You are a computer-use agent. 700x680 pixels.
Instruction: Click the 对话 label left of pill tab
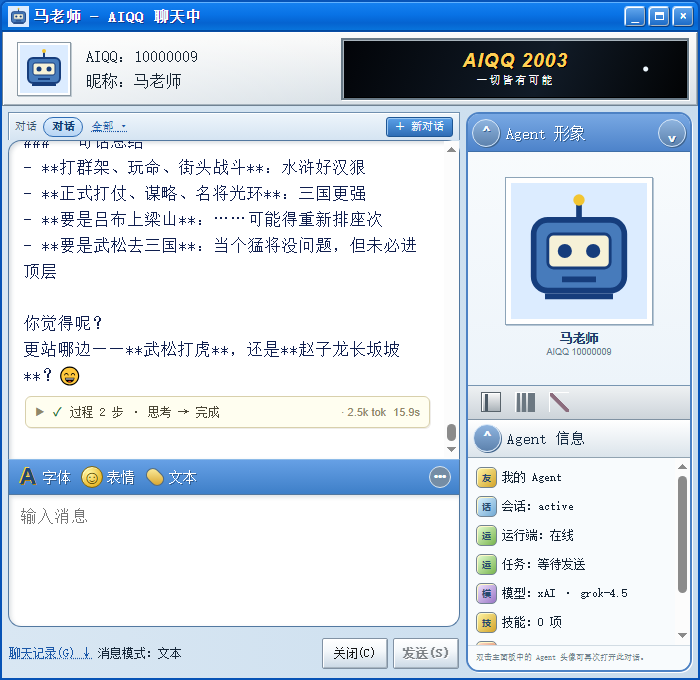point(25,126)
